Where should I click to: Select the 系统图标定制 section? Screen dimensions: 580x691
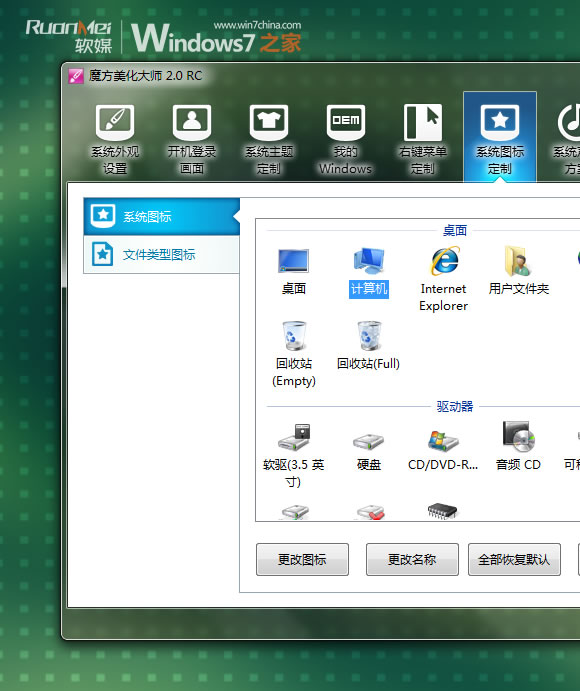coord(500,137)
